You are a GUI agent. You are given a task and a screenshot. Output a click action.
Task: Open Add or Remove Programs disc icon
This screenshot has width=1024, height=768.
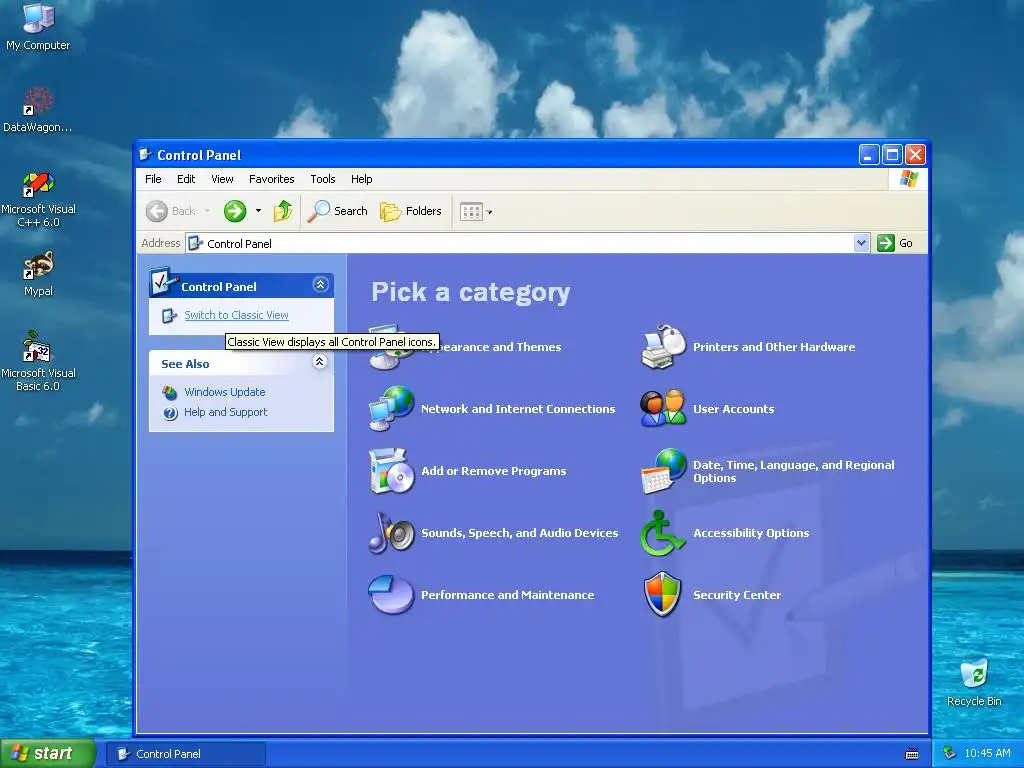point(391,470)
